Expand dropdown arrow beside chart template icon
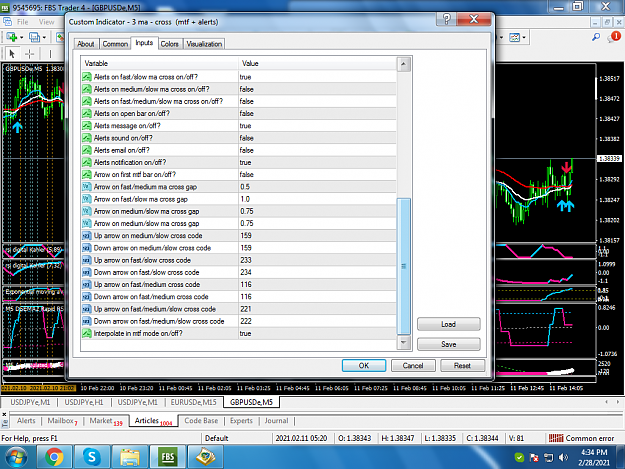 click(524, 37)
